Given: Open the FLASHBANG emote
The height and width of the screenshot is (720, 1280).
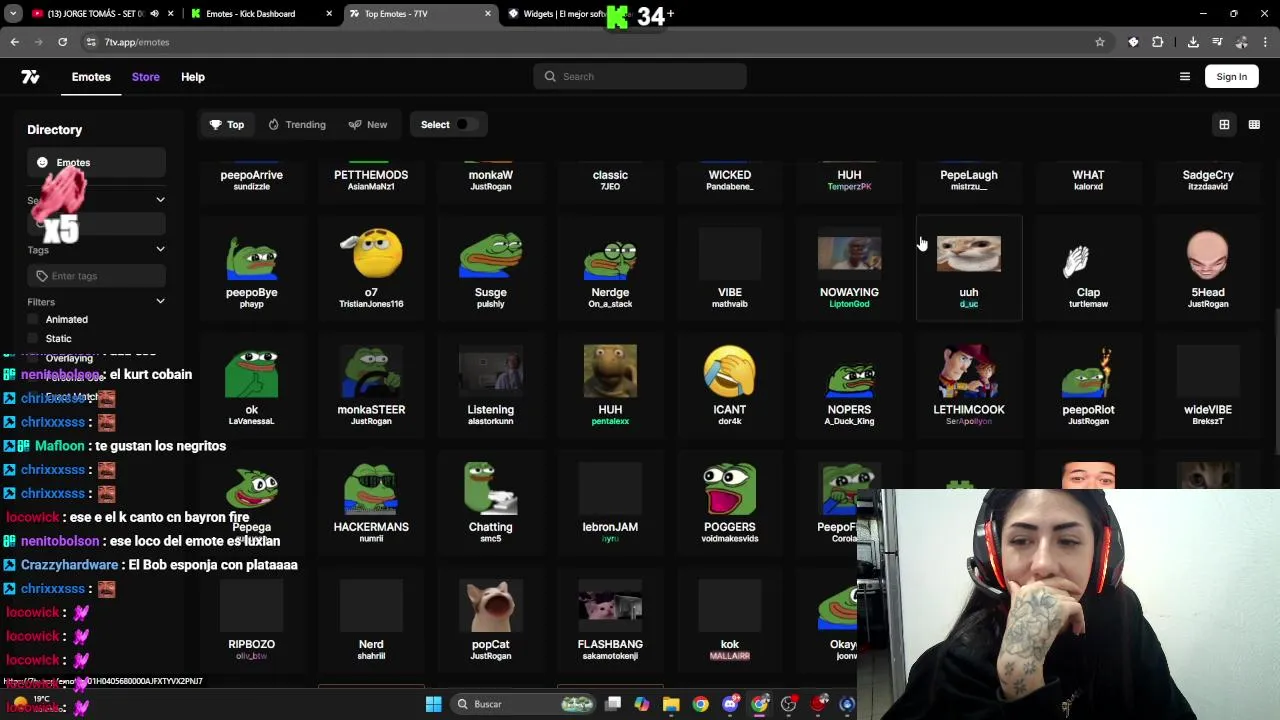Looking at the screenshot, I should 610,620.
